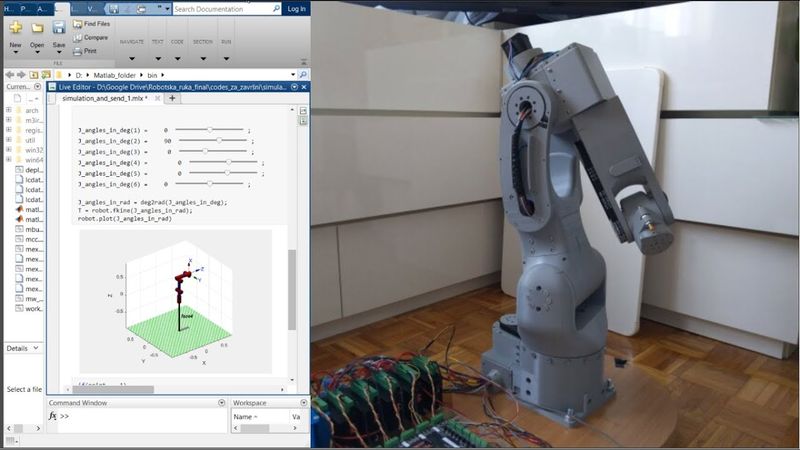Click the up one folder icon
800x450 pixels.
[34, 75]
